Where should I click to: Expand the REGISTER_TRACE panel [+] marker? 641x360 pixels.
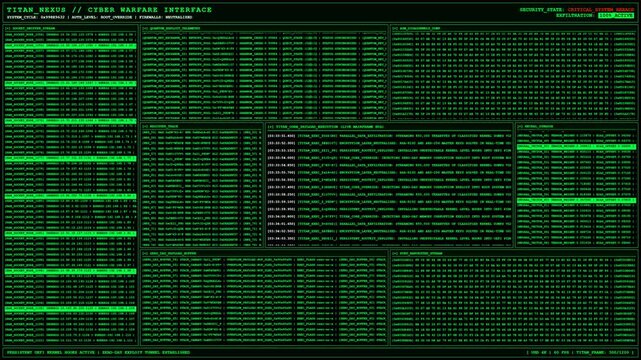(x=145, y=127)
